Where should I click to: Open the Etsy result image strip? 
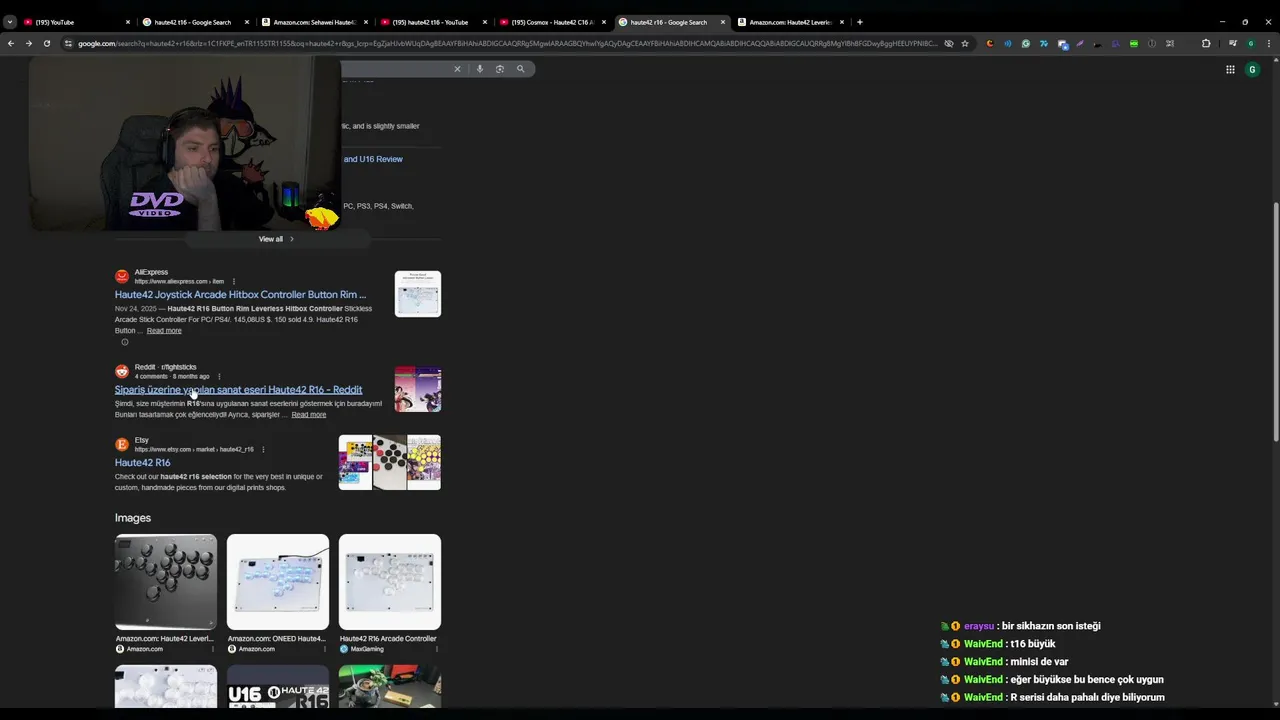390,462
